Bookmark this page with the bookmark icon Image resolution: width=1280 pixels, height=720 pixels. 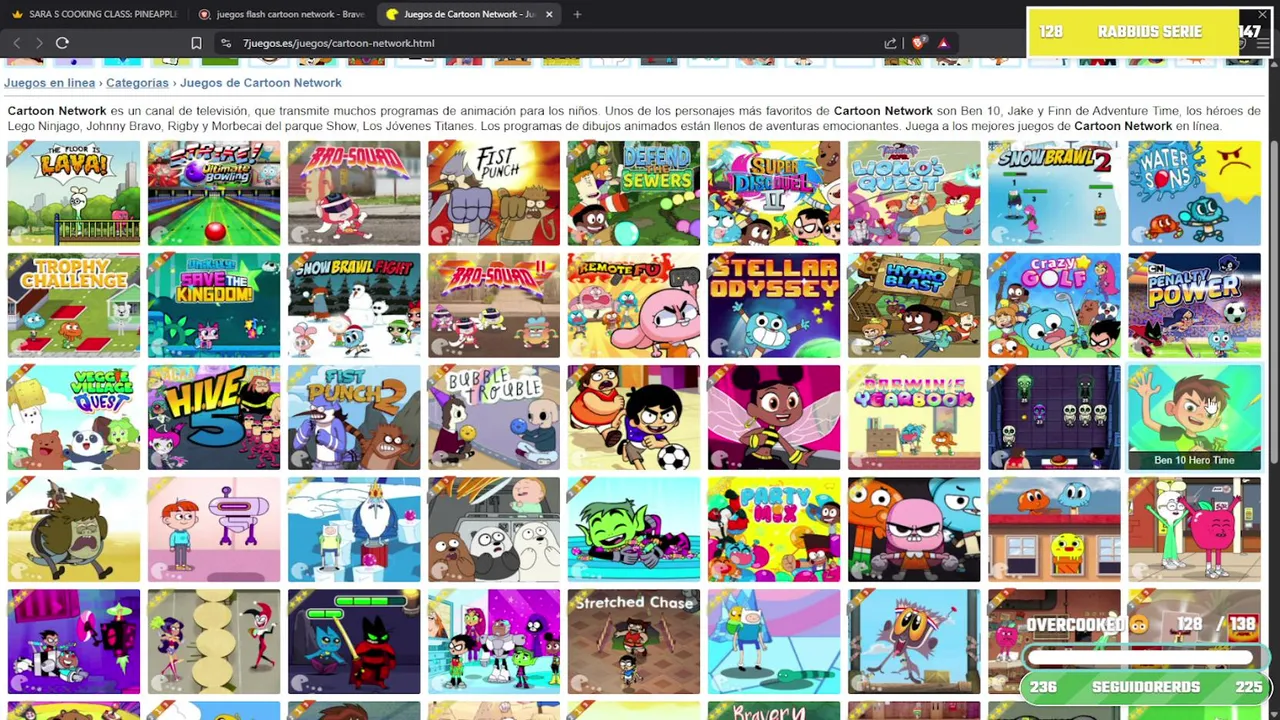click(x=196, y=43)
